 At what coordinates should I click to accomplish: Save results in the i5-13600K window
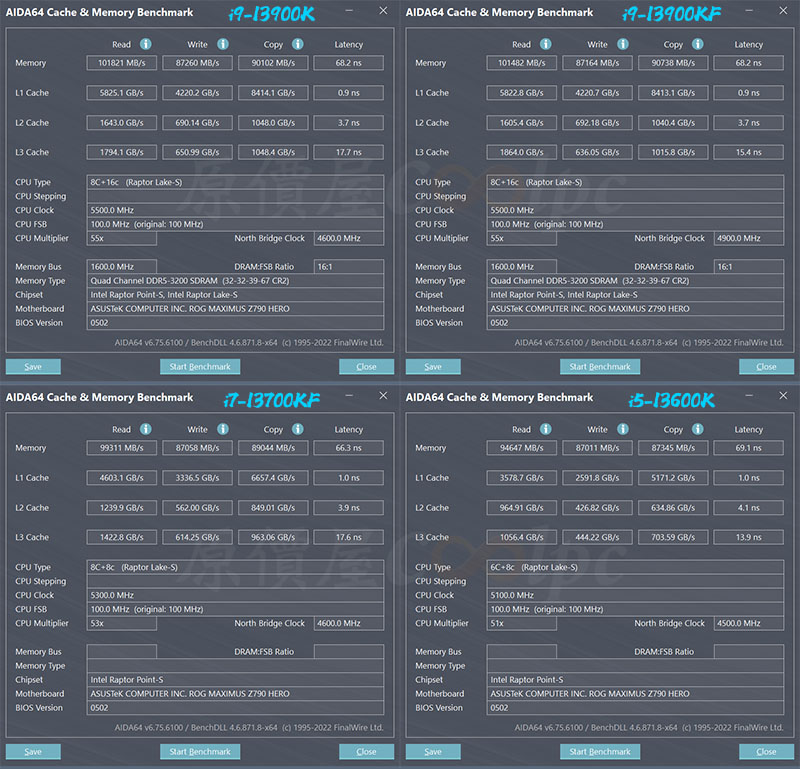[x=433, y=752]
